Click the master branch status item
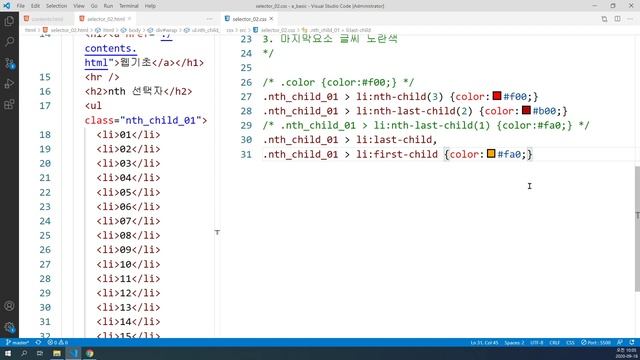Screen dimensions: 640x360 [x=17, y=342]
